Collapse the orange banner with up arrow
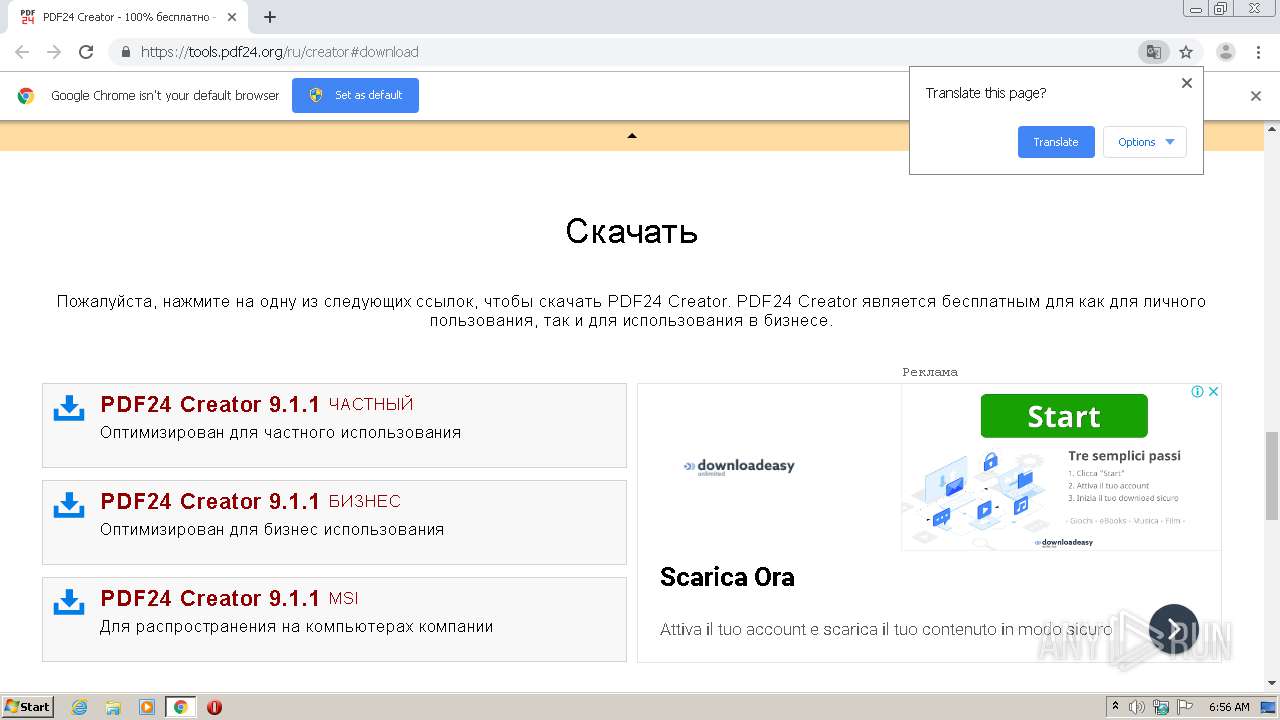Screen dimensions: 1280x720 [632, 135]
